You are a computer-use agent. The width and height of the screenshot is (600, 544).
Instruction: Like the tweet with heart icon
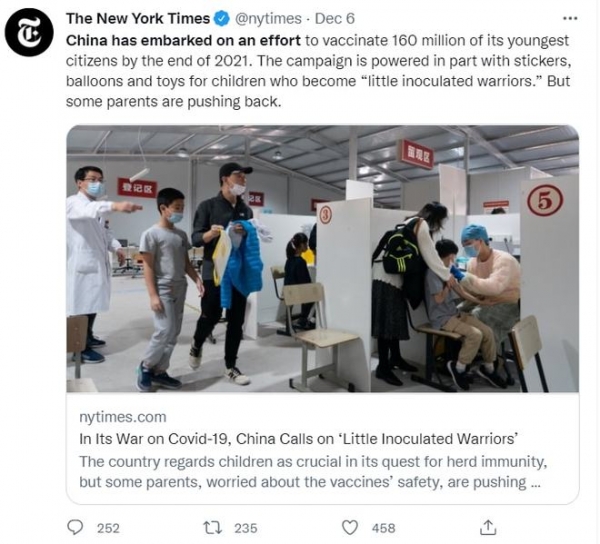click(x=349, y=528)
